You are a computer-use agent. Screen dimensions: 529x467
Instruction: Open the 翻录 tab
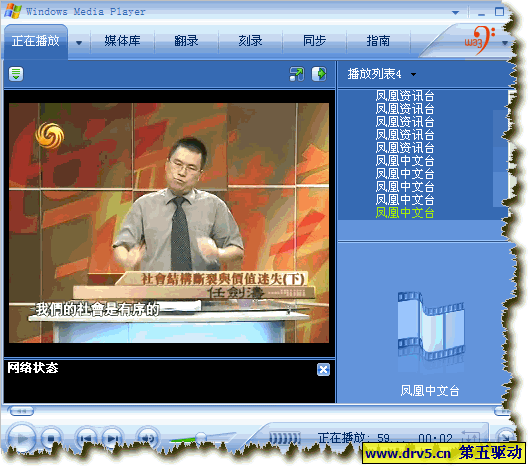pyautogui.click(x=186, y=41)
